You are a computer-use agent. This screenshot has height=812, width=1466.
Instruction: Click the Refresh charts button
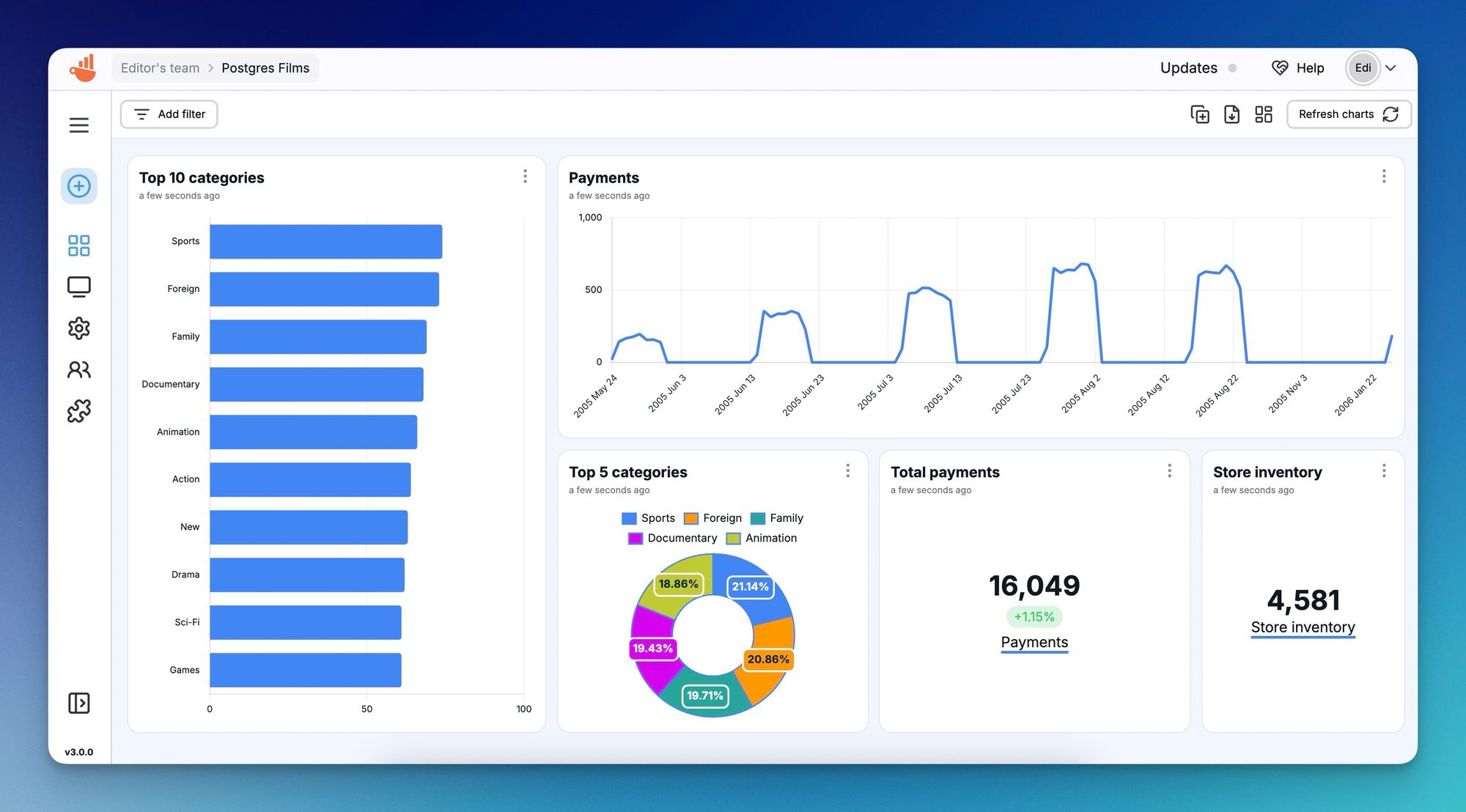click(1348, 113)
